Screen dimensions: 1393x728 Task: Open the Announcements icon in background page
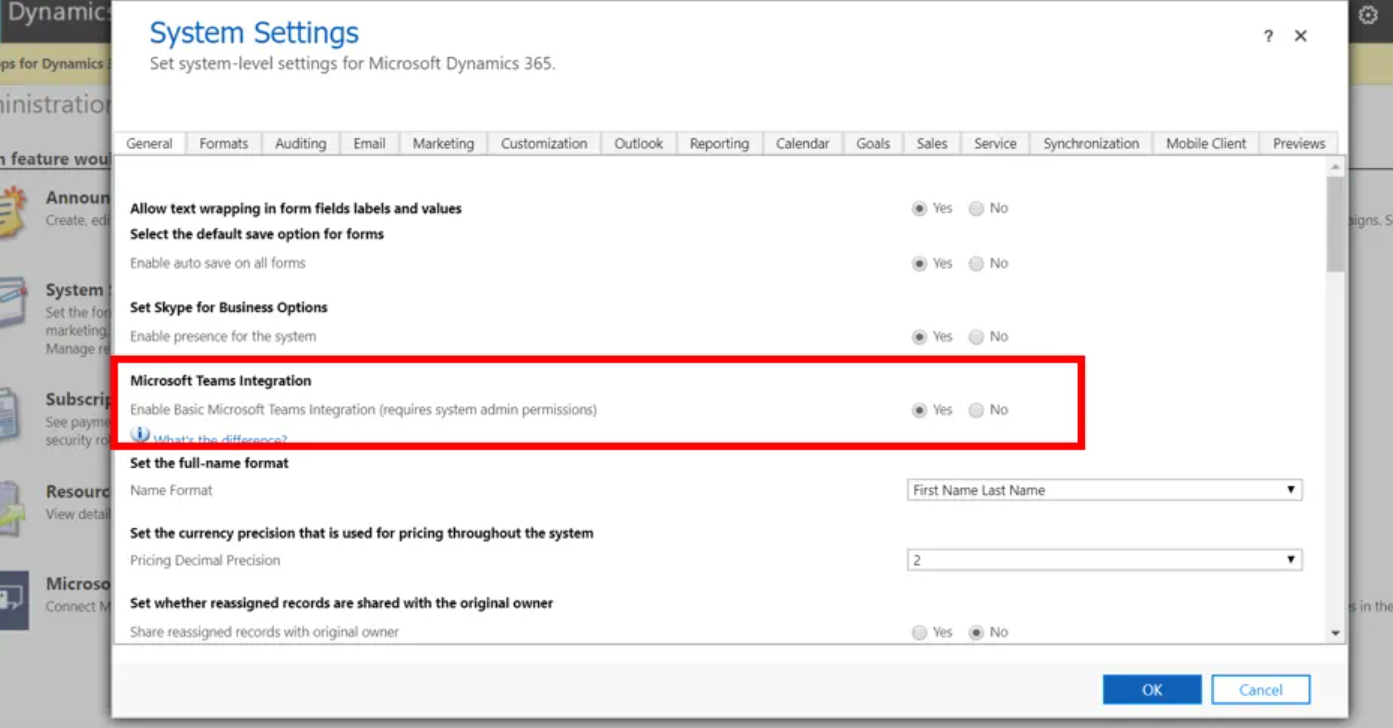11,212
